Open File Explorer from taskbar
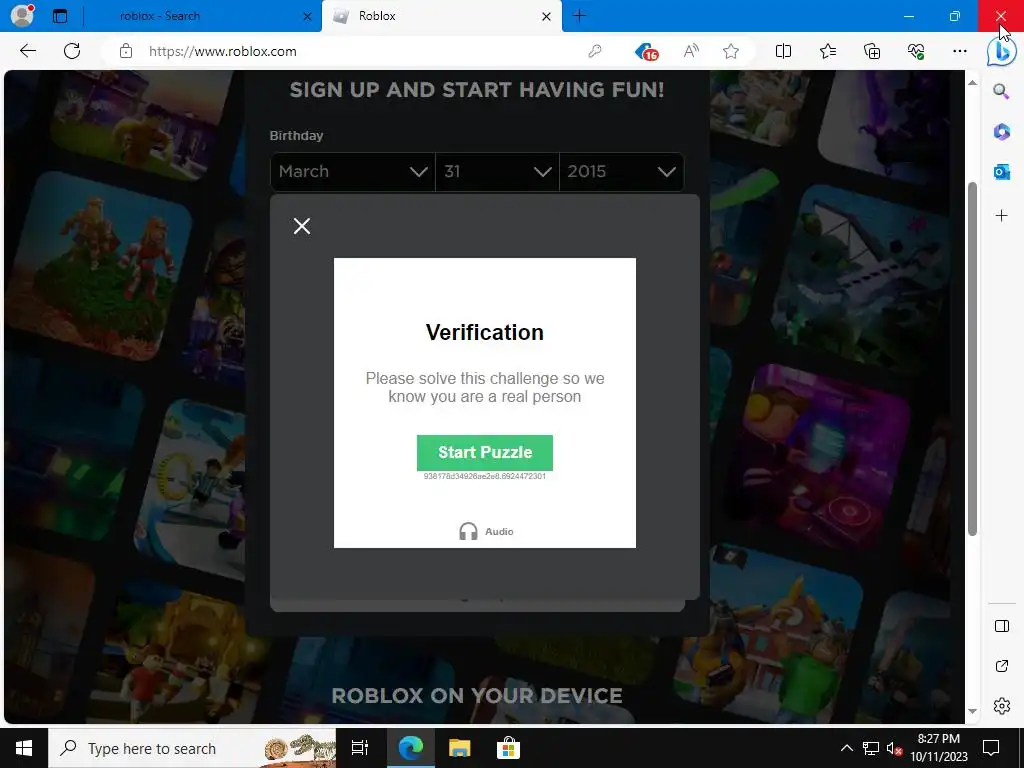Viewport: 1024px width, 768px height. 460,748
